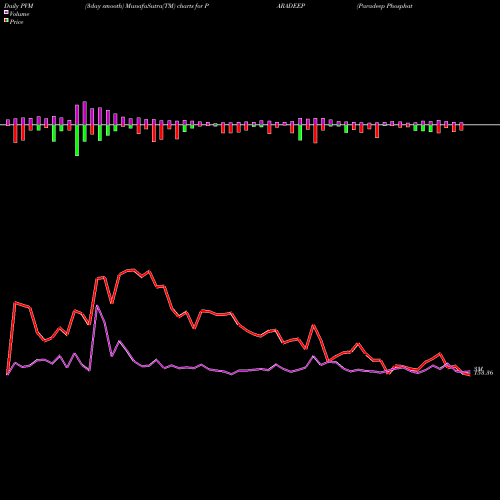500x500 pixels.
Task: Click the '(Paradeep Phosphat' company name
Action: pyautogui.click(x=384, y=6)
